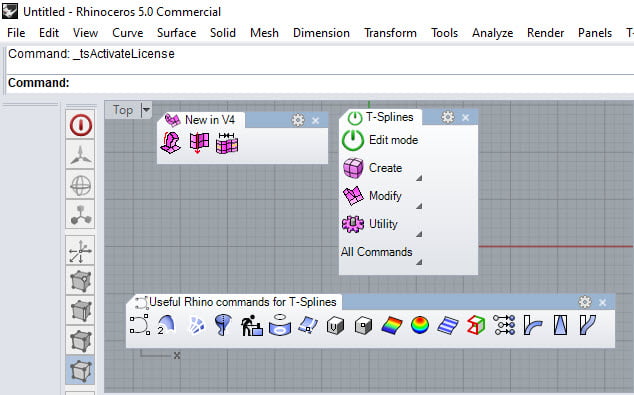Click the Utility pink gear icon
Screen dimensions: 634x395
click(353, 224)
